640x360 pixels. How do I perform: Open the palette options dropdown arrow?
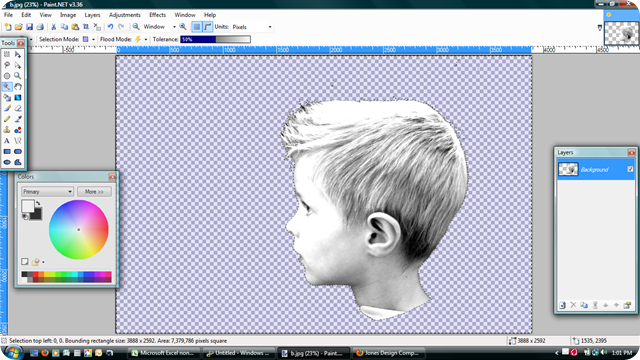click(44, 262)
